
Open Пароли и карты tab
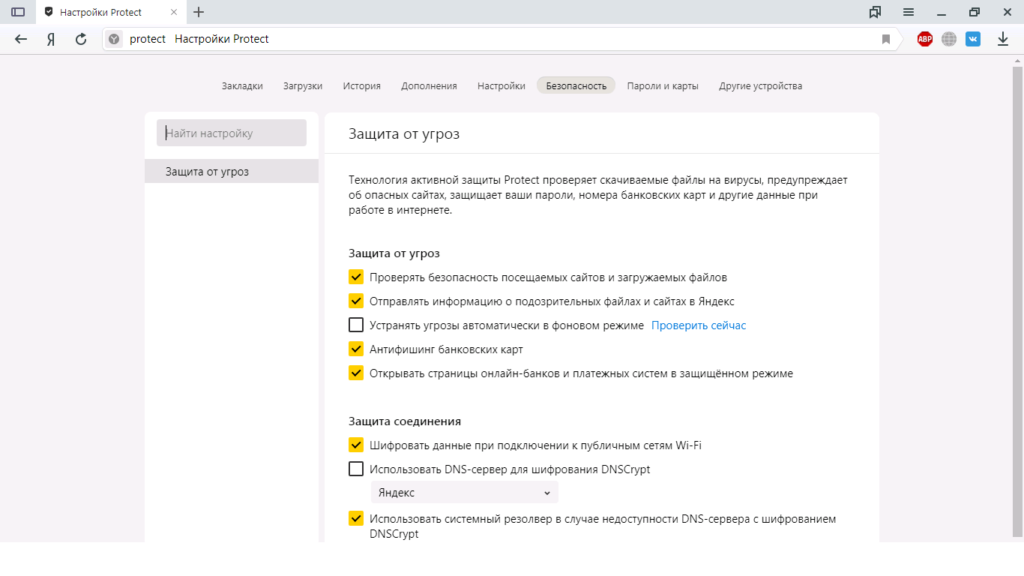(663, 86)
